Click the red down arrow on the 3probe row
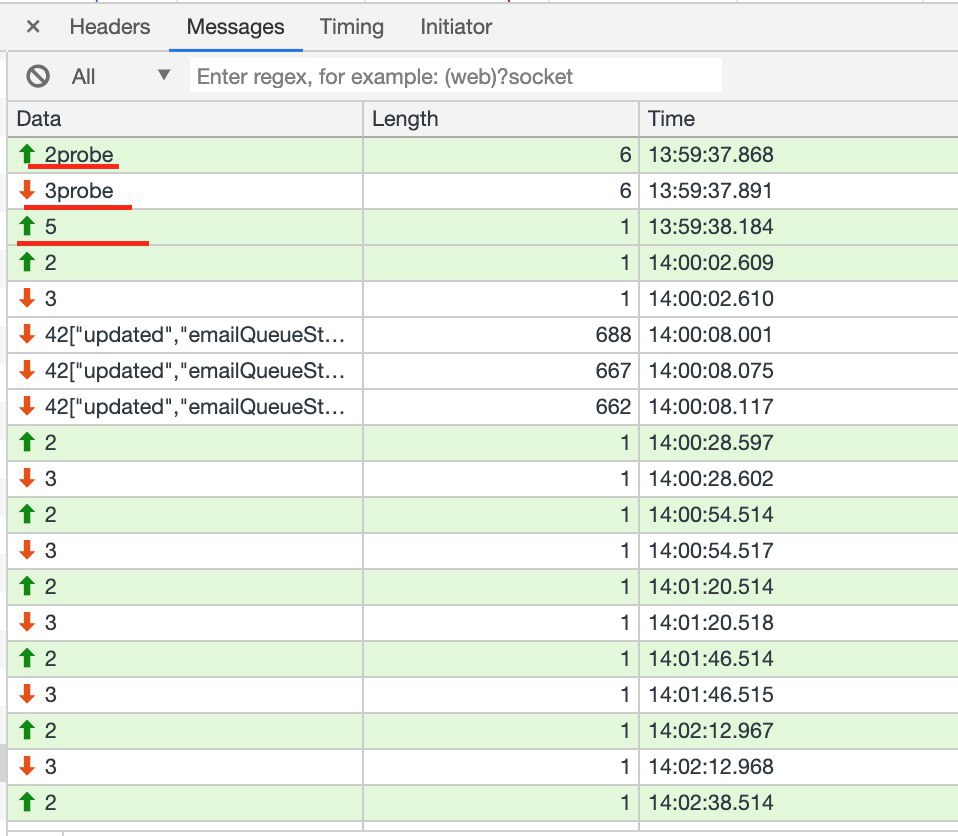 (27, 190)
